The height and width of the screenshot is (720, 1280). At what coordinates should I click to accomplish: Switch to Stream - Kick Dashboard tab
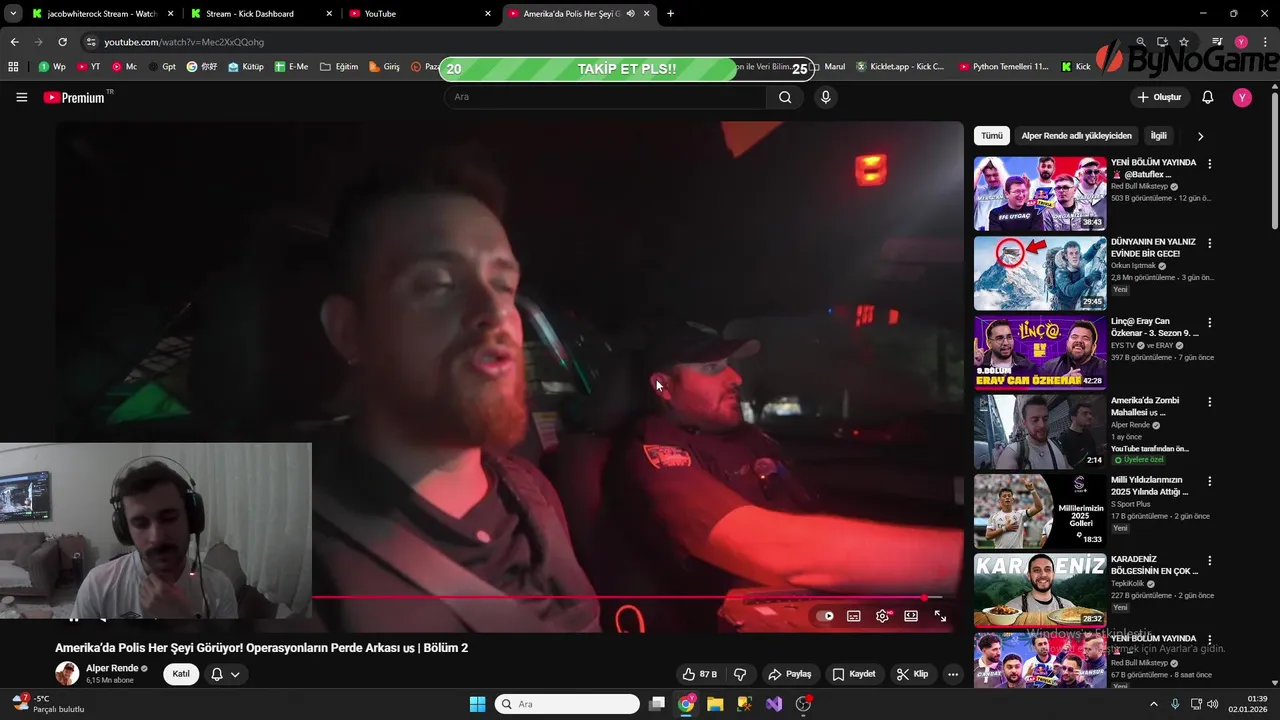pos(261,14)
